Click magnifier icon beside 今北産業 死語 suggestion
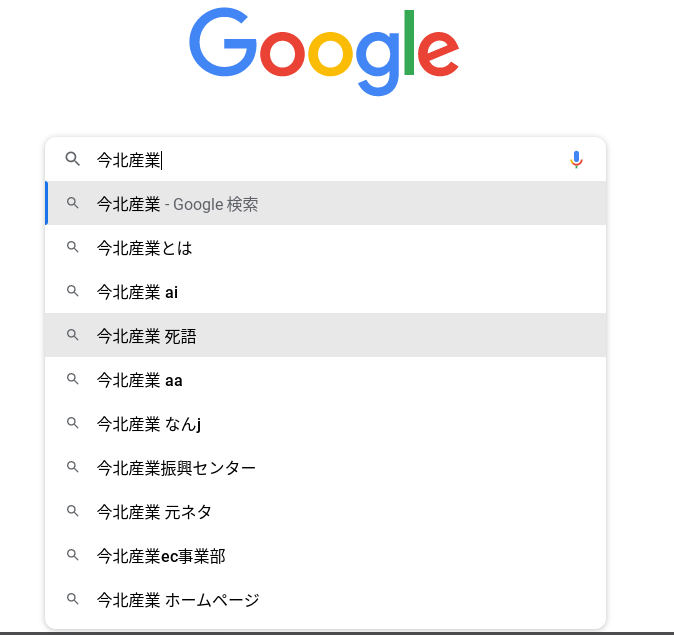Image resolution: width=674 pixels, height=635 pixels. tap(72, 336)
